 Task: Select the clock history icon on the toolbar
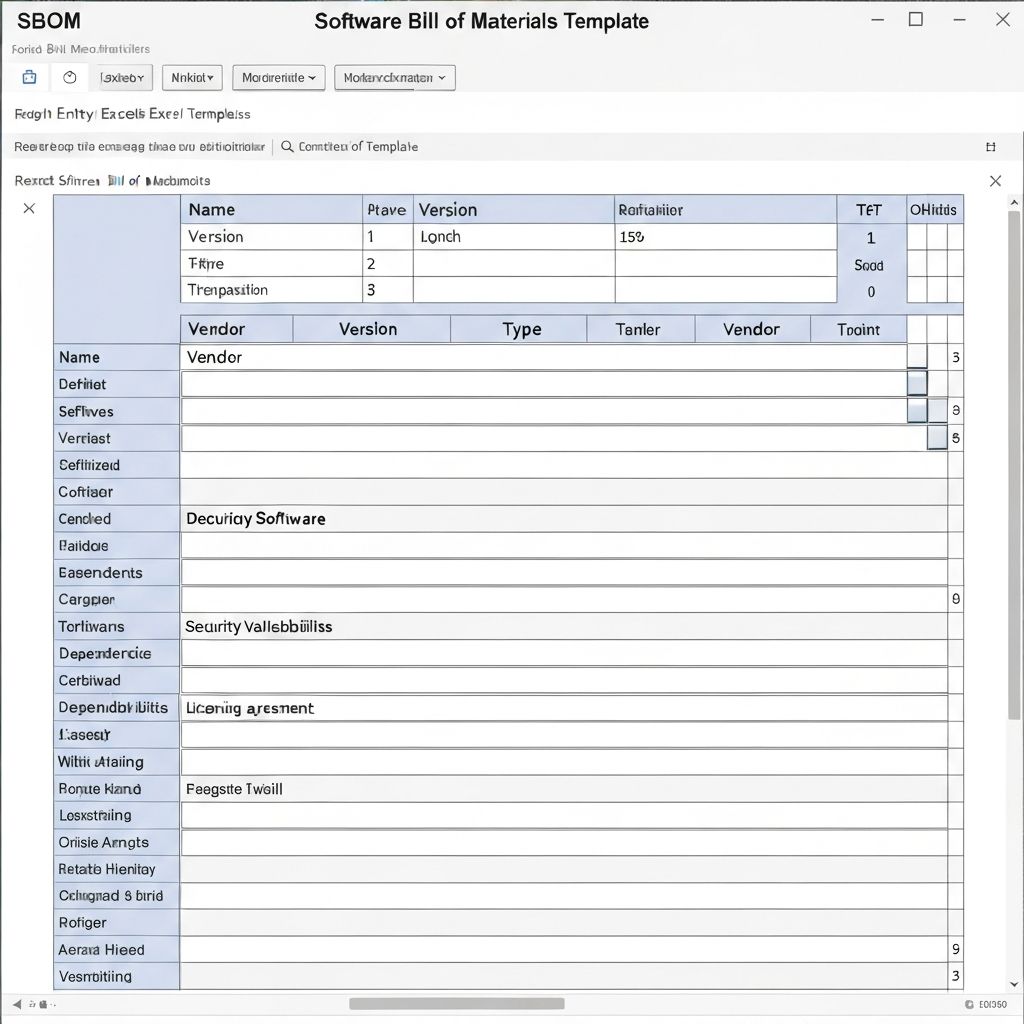click(68, 77)
